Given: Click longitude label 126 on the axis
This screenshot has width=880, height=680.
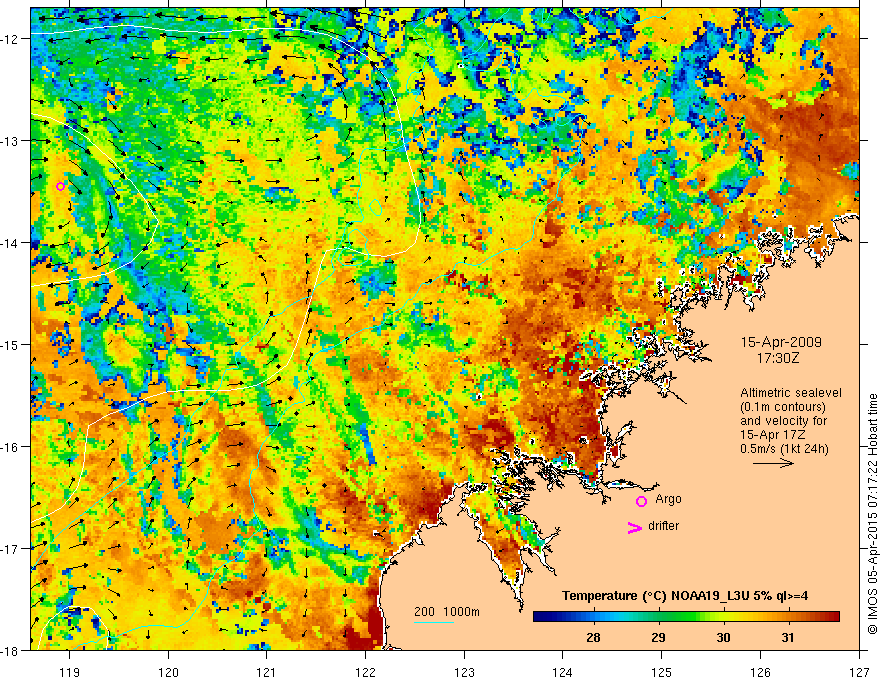Looking at the screenshot, I should pyautogui.click(x=760, y=672).
